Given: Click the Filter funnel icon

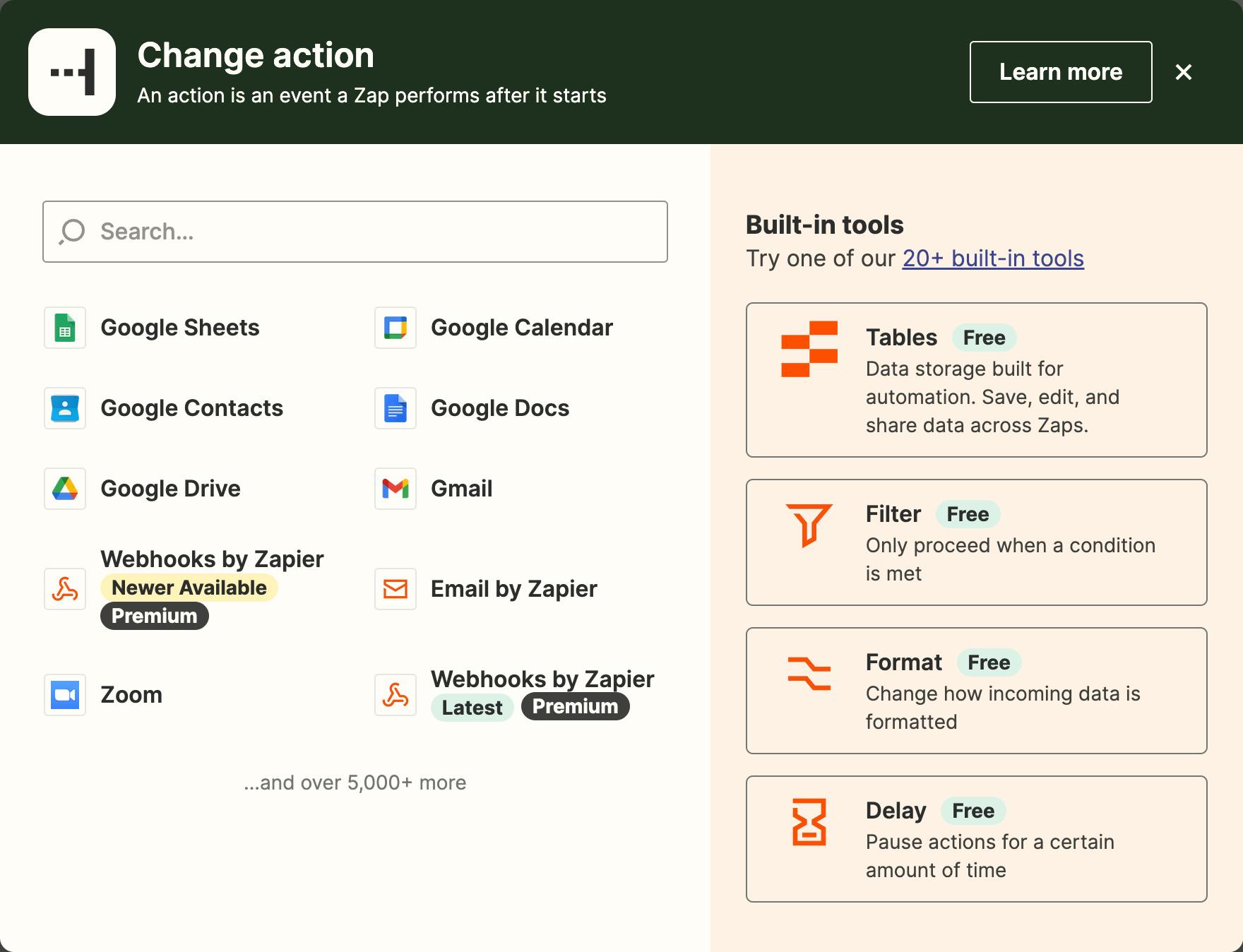Looking at the screenshot, I should 809,525.
